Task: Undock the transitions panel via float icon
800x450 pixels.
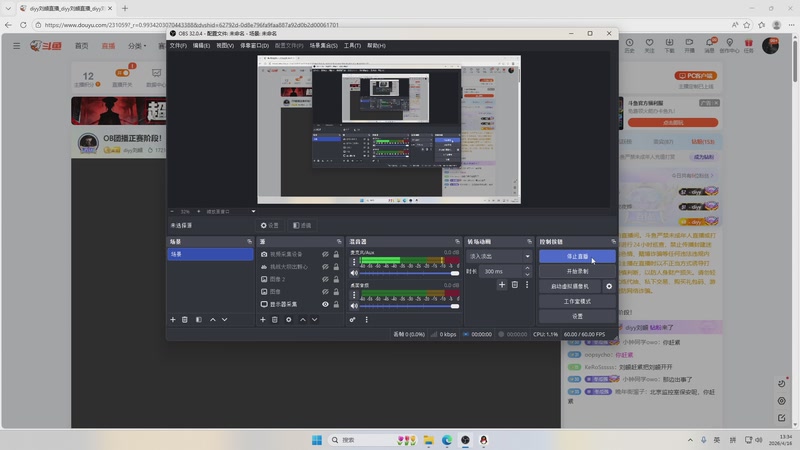Action: (x=529, y=241)
